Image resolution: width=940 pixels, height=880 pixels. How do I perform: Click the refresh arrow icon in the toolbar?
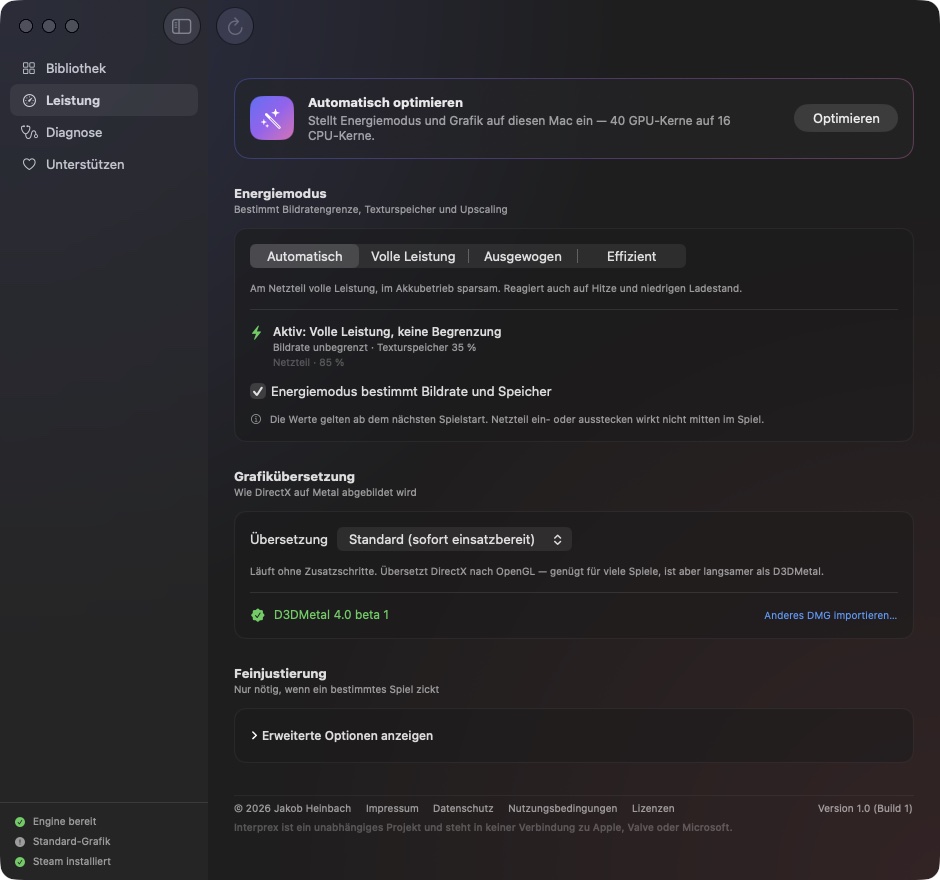235,26
